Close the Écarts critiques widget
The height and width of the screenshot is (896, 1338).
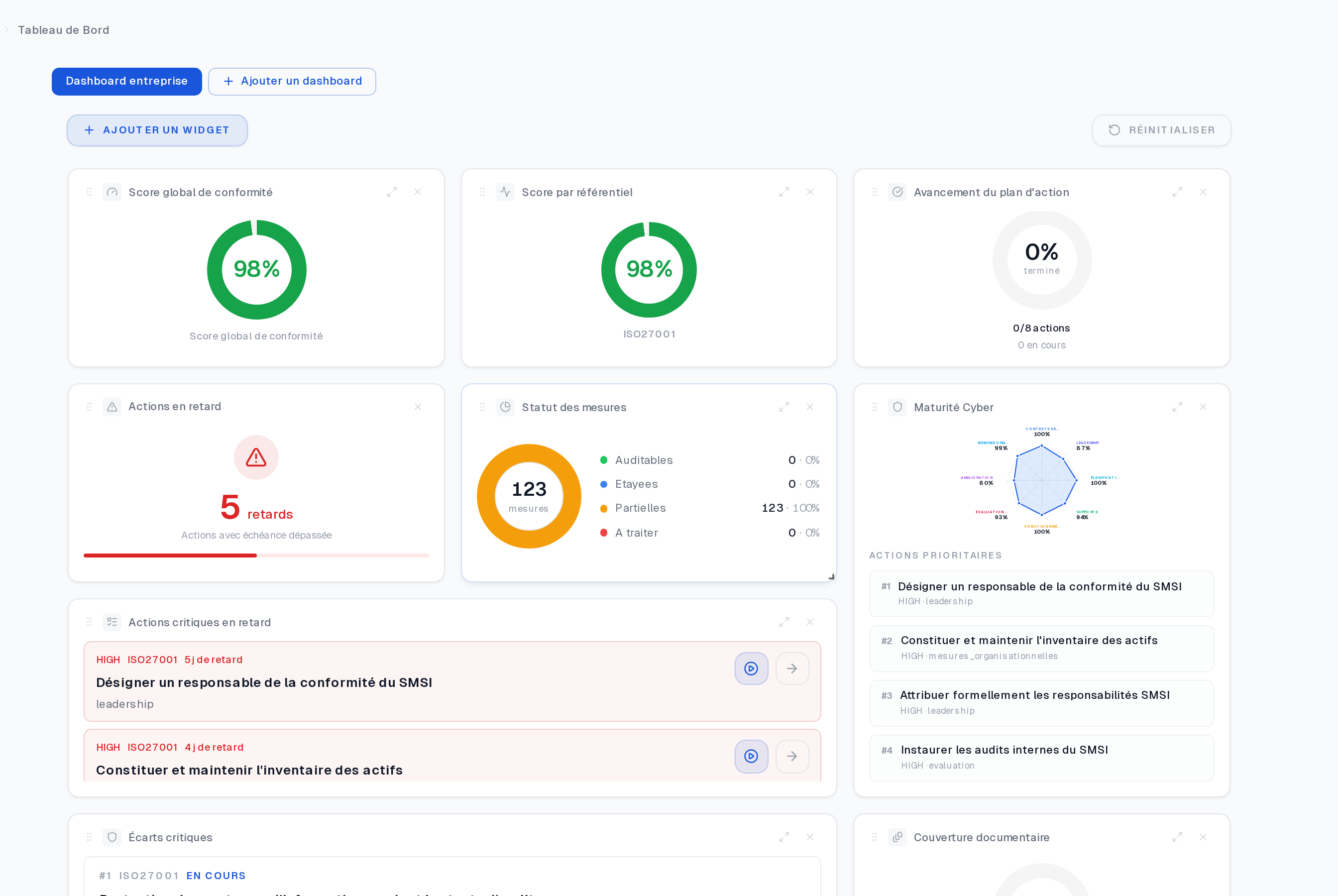tap(810, 837)
